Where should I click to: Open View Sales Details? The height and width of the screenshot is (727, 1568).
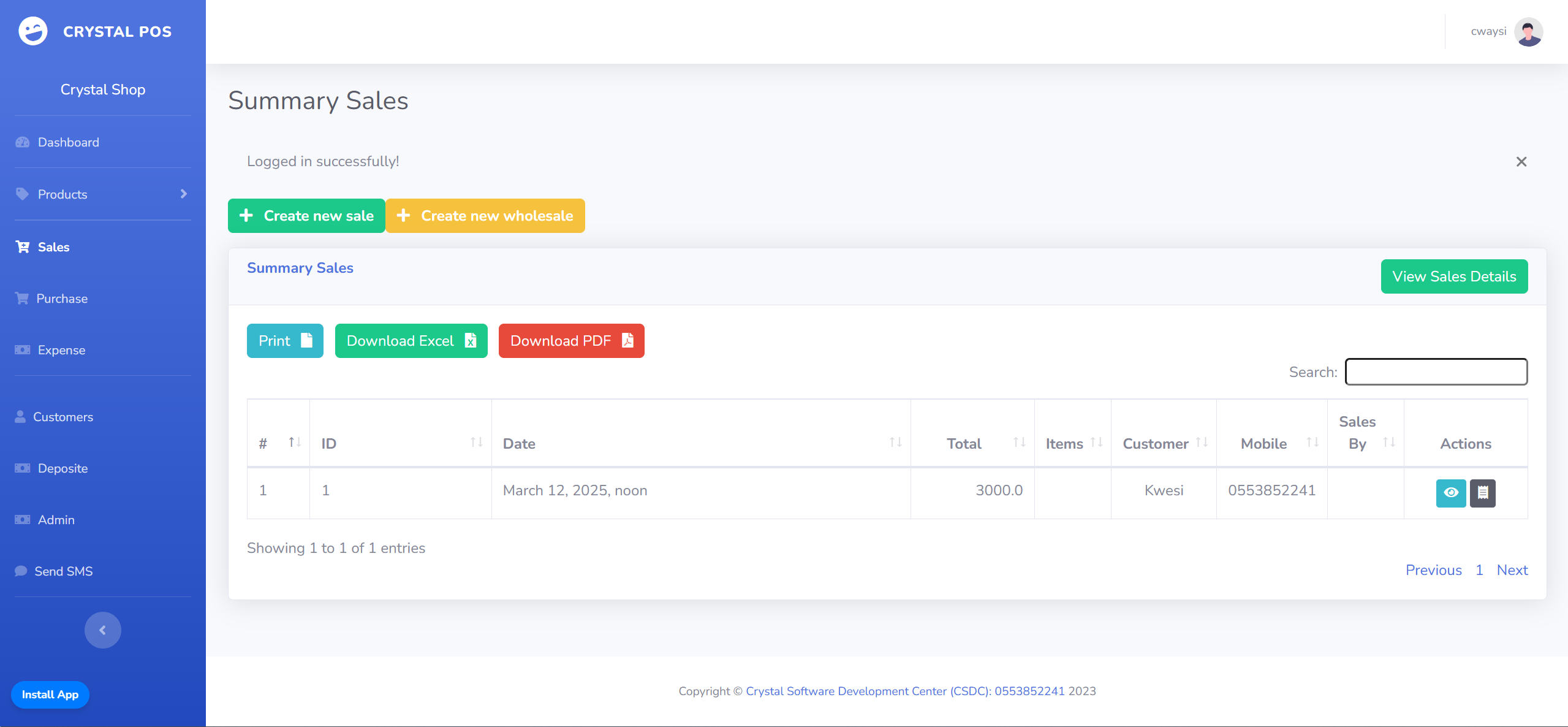tap(1453, 276)
